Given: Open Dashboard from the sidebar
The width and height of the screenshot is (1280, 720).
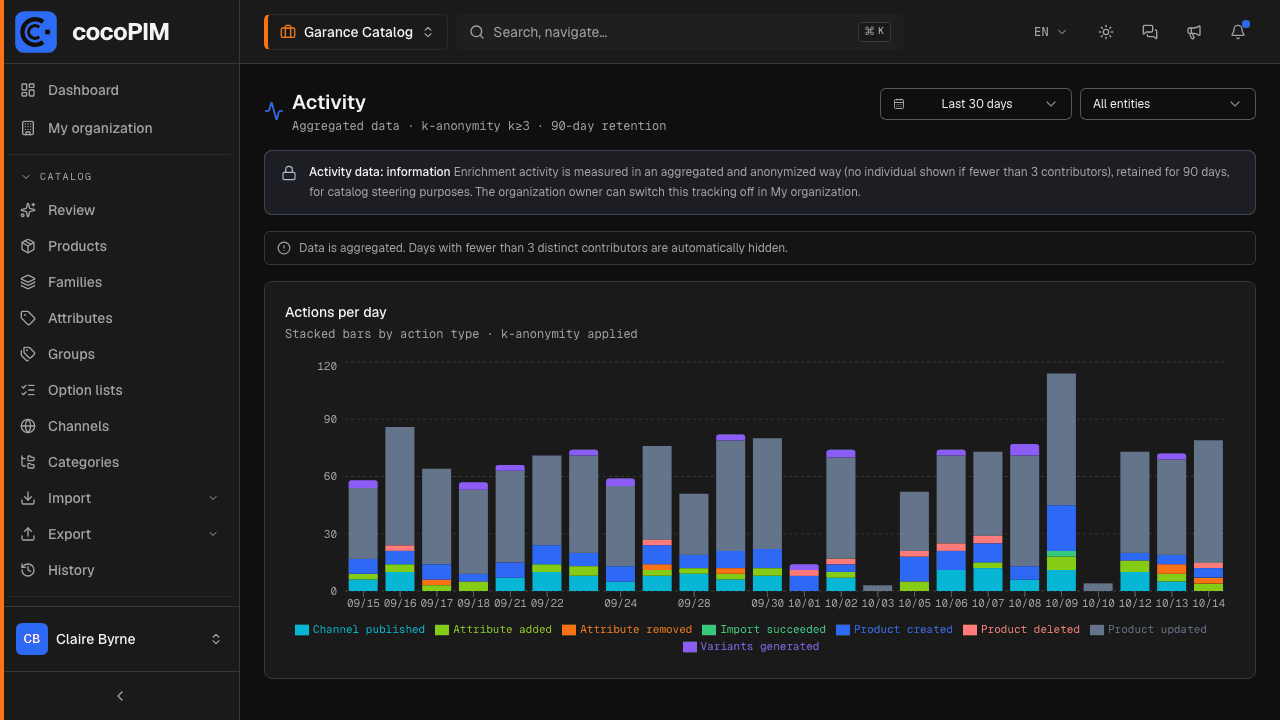Looking at the screenshot, I should [120, 90].
